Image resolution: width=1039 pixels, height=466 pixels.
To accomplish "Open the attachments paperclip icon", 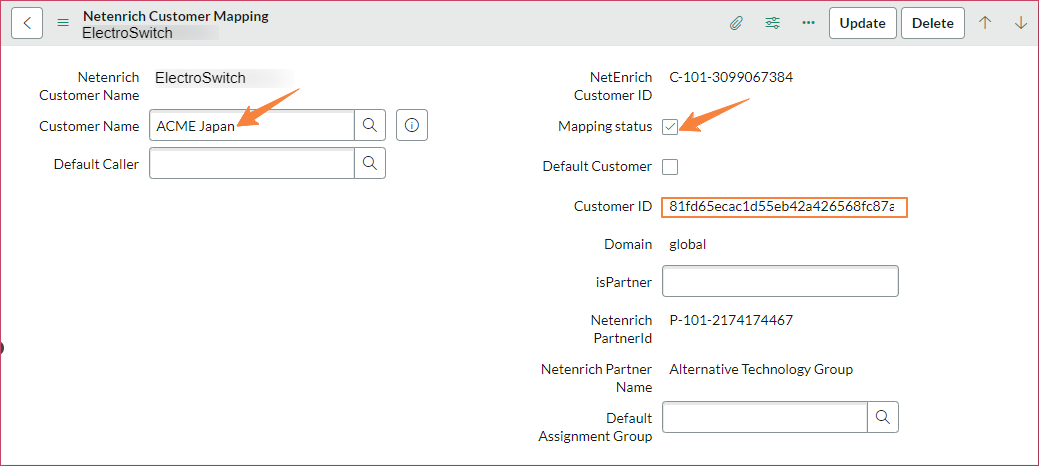I will tap(736, 23).
